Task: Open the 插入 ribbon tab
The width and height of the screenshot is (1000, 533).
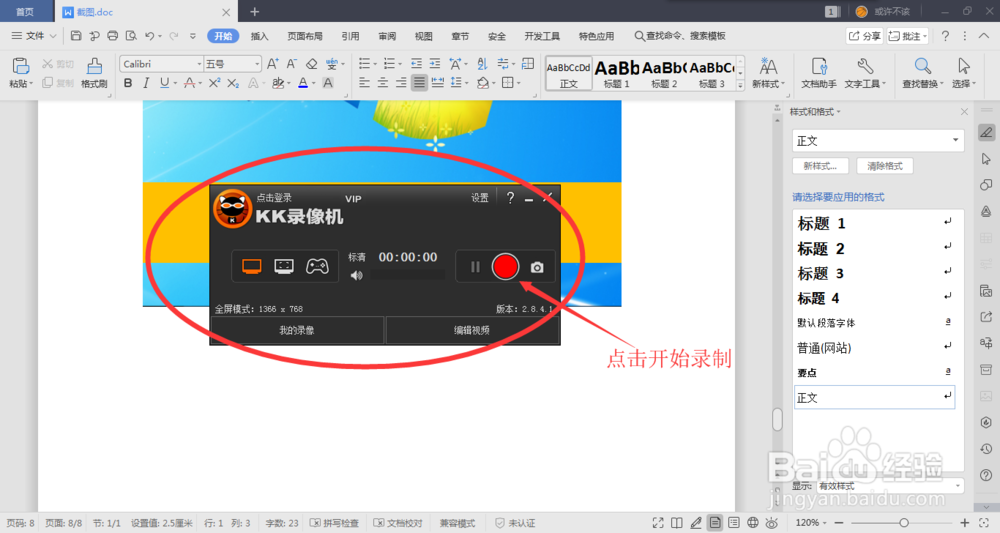Action: click(260, 36)
